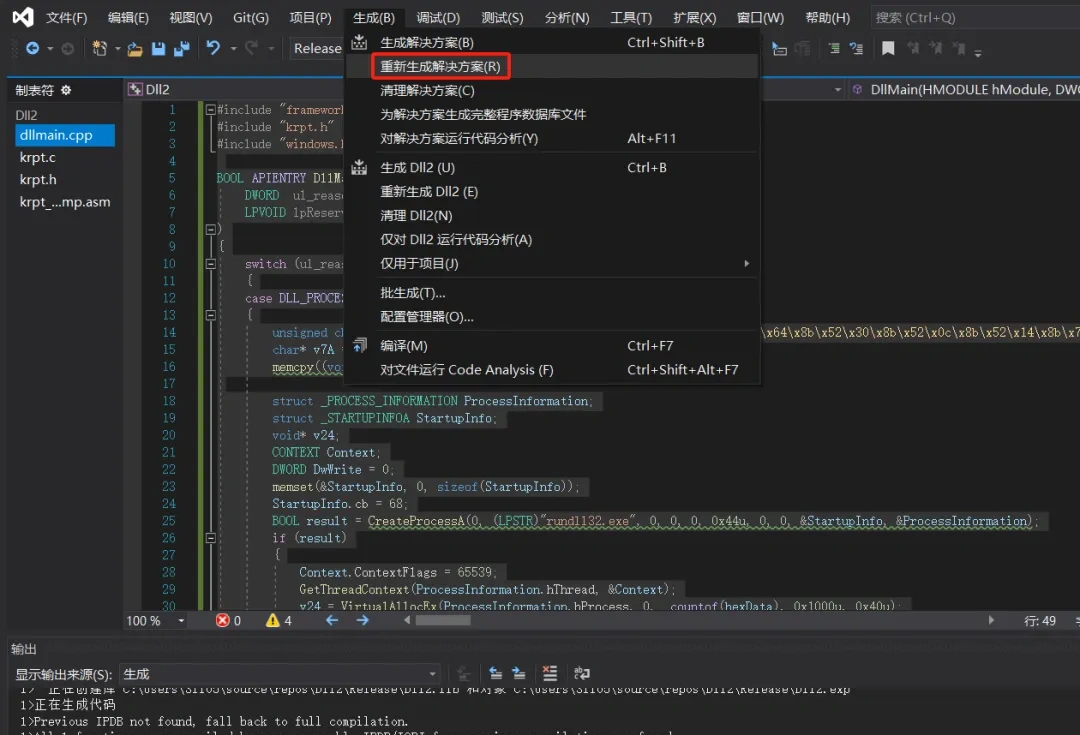This screenshot has width=1080, height=735.
Task: Click the comment selected lines toolbar icon
Action: coord(834,48)
